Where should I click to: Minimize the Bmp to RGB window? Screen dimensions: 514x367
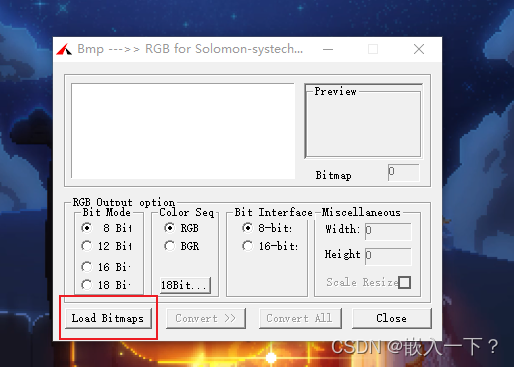point(328,49)
